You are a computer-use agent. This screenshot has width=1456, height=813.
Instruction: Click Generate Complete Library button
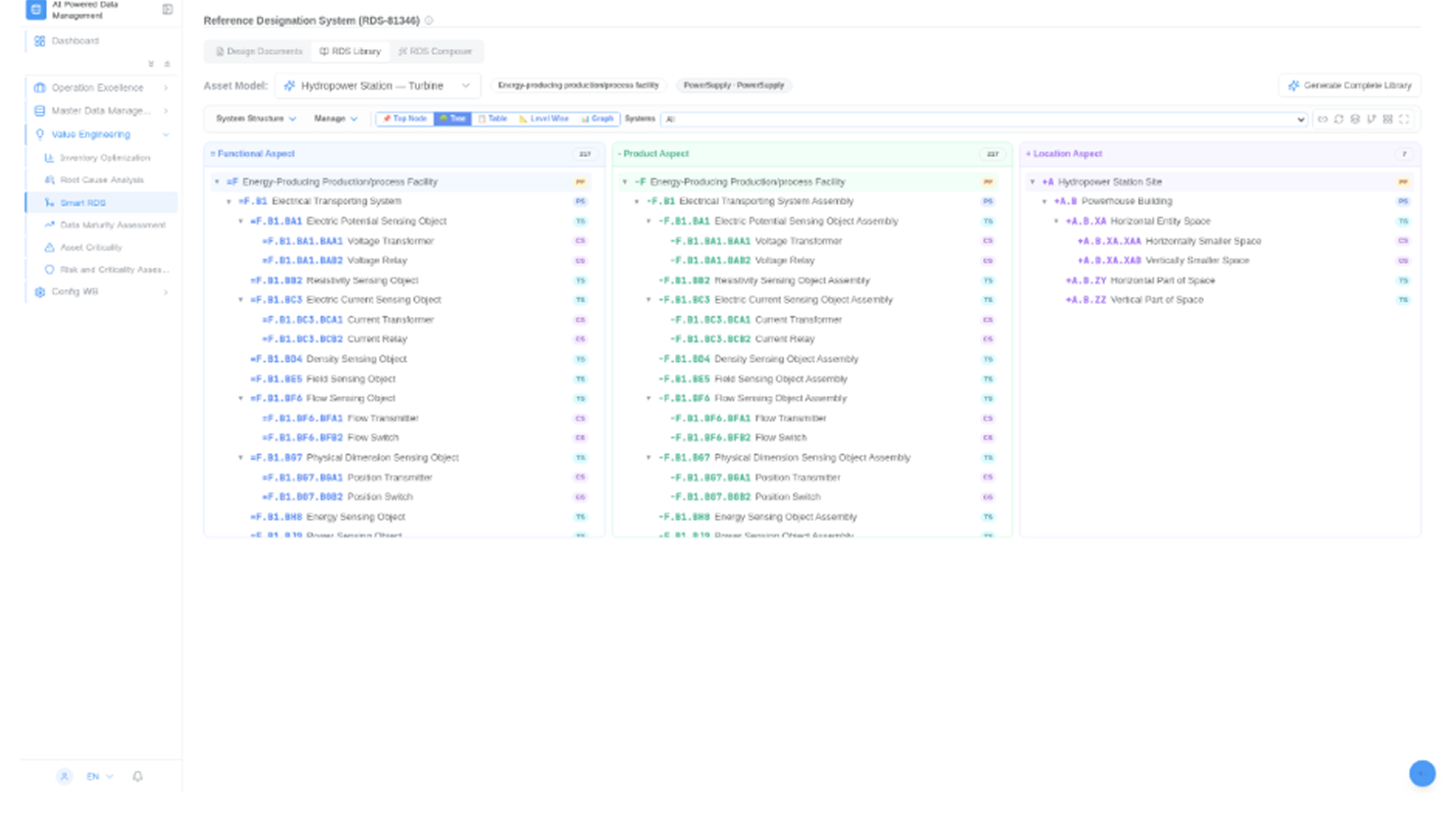pyautogui.click(x=1349, y=85)
